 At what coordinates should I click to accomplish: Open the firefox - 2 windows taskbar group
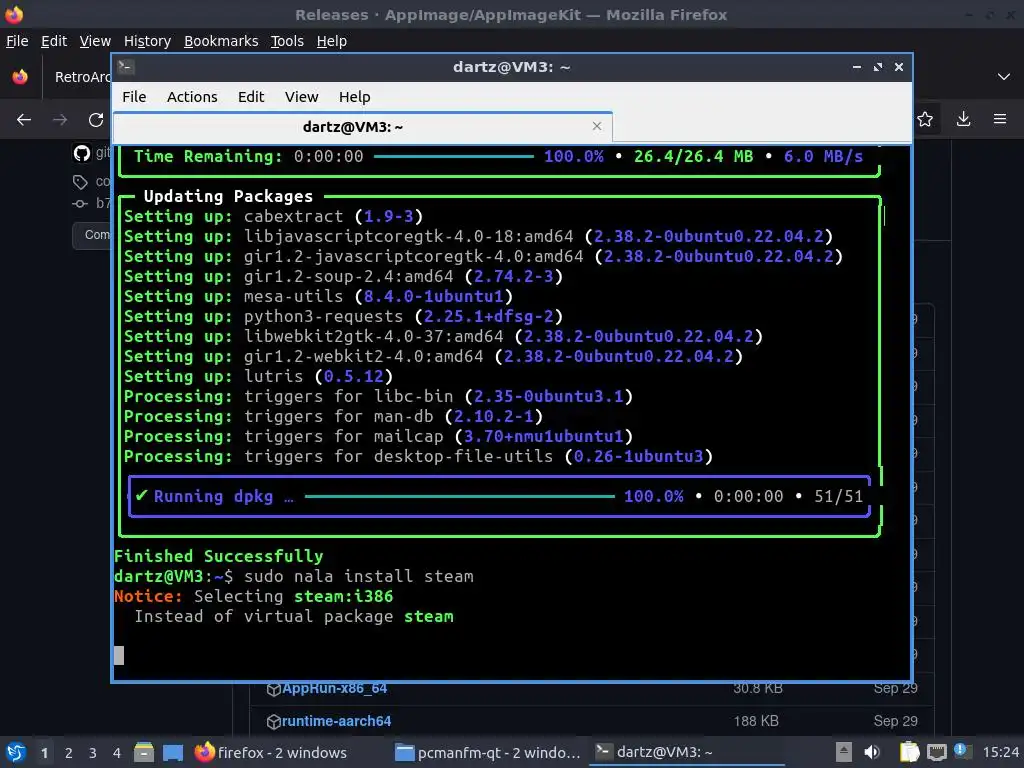tap(271, 752)
